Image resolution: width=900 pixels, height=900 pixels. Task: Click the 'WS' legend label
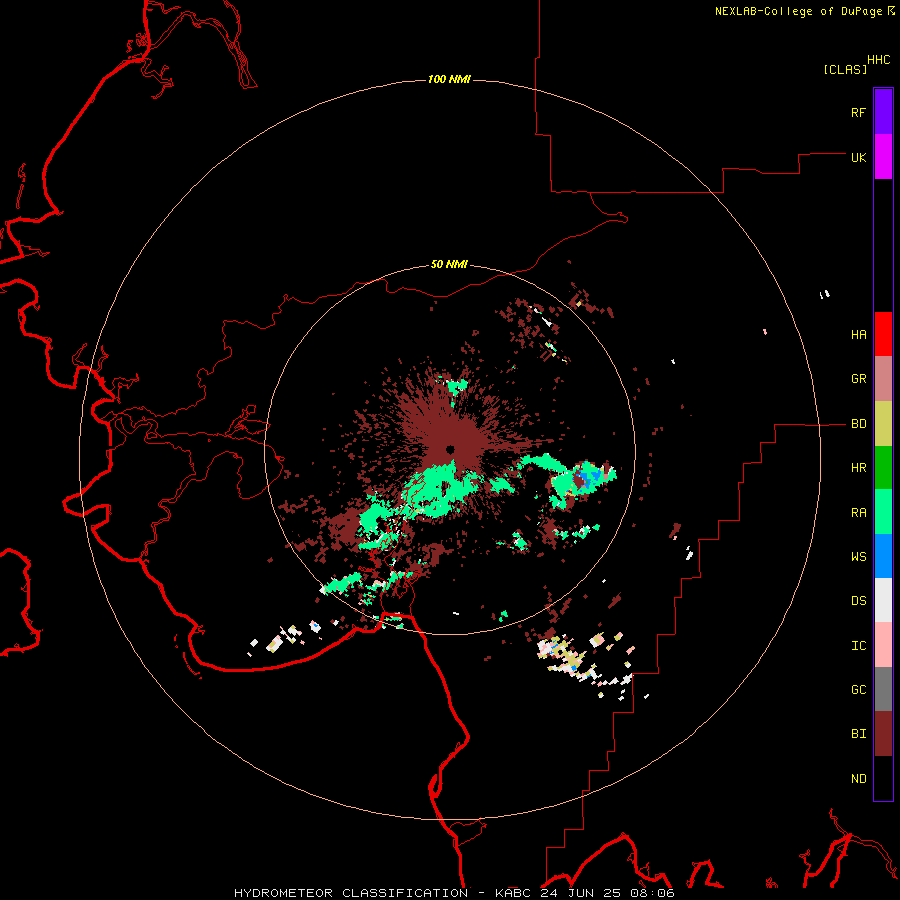point(858,557)
